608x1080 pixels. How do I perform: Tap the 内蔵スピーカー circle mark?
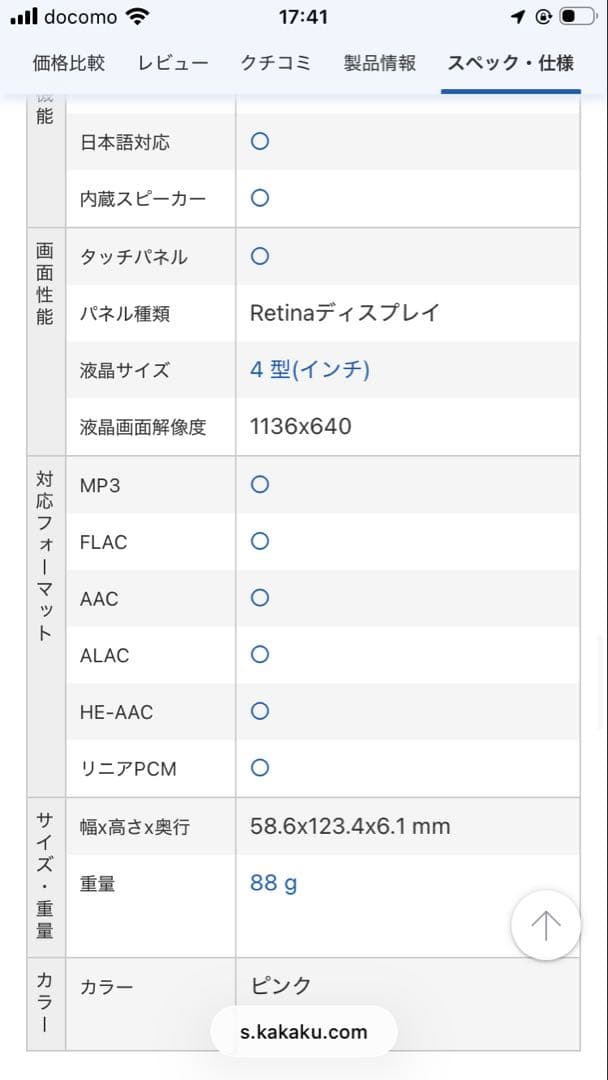tap(259, 199)
